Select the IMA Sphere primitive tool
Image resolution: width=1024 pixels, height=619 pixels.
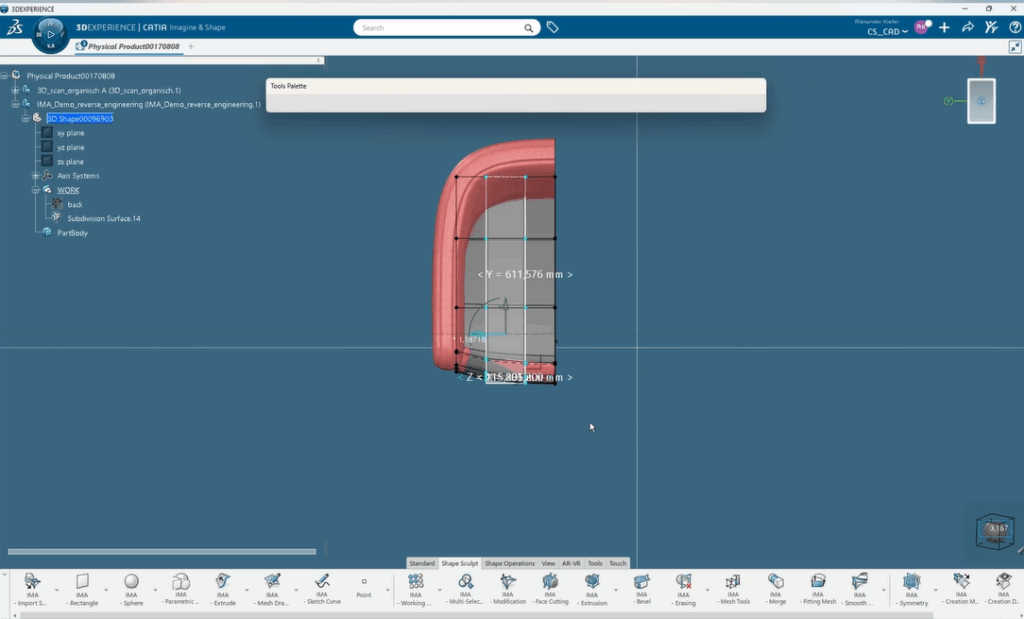(131, 582)
